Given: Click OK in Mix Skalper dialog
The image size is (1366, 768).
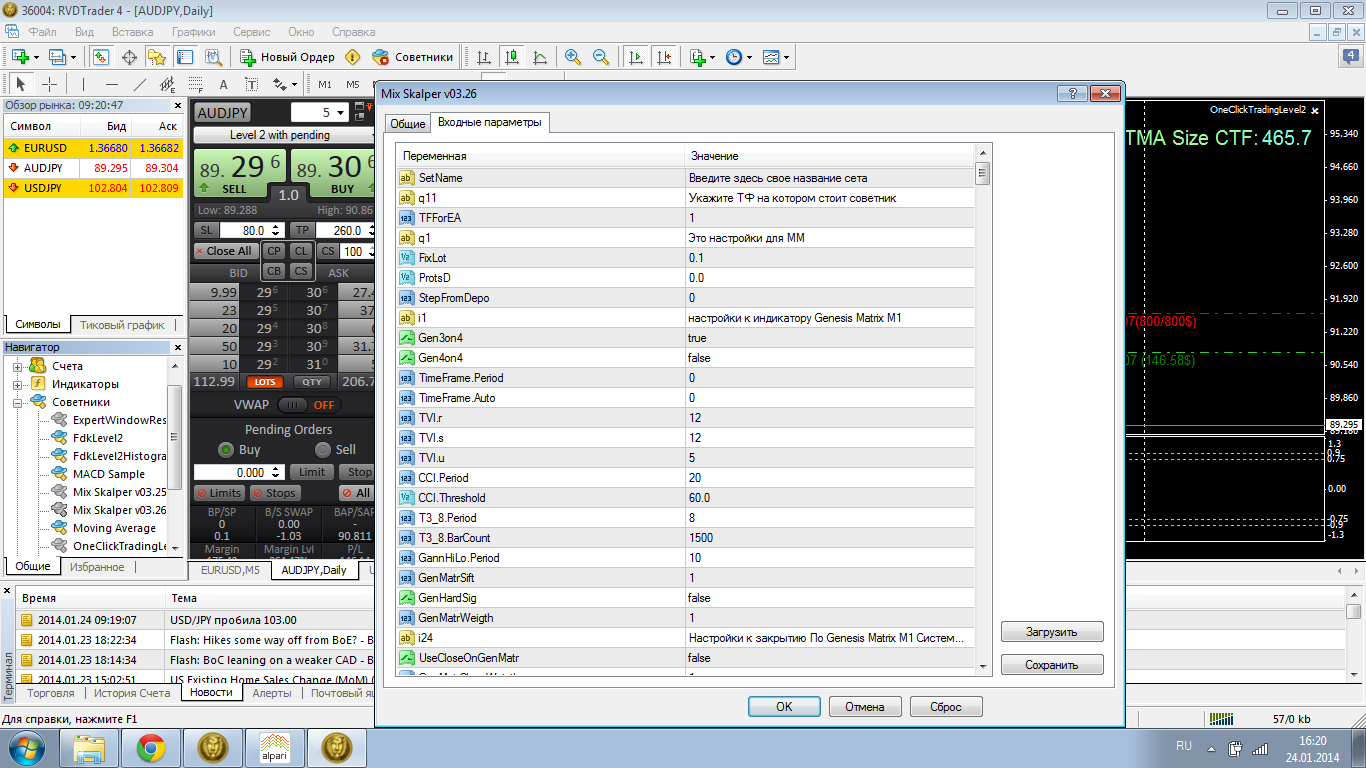Looking at the screenshot, I should click(x=784, y=707).
